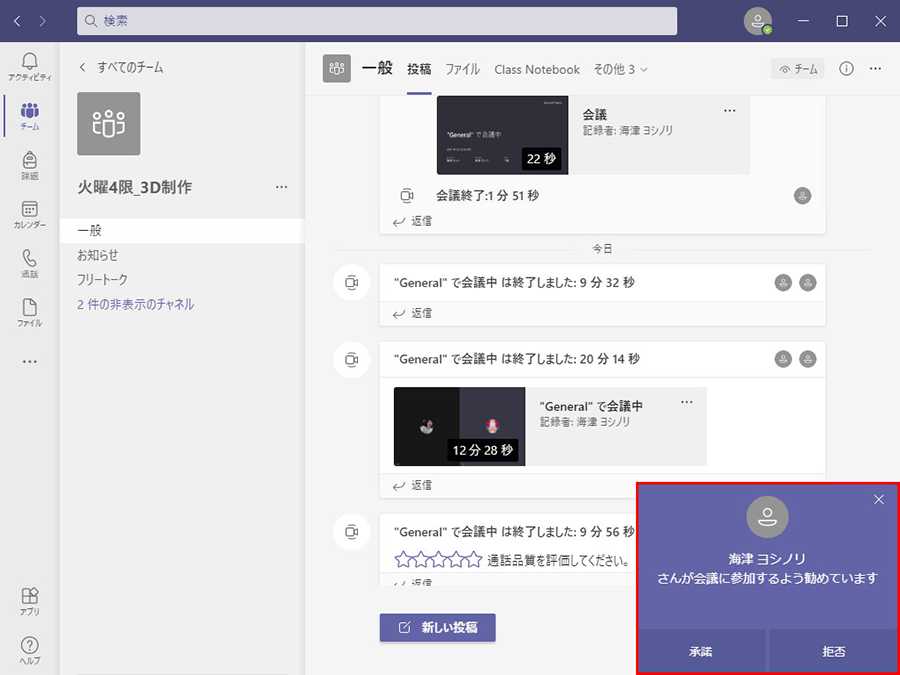Open the Calendar (カレンダー) sidebar icon
The height and width of the screenshot is (675, 900).
tap(29, 215)
